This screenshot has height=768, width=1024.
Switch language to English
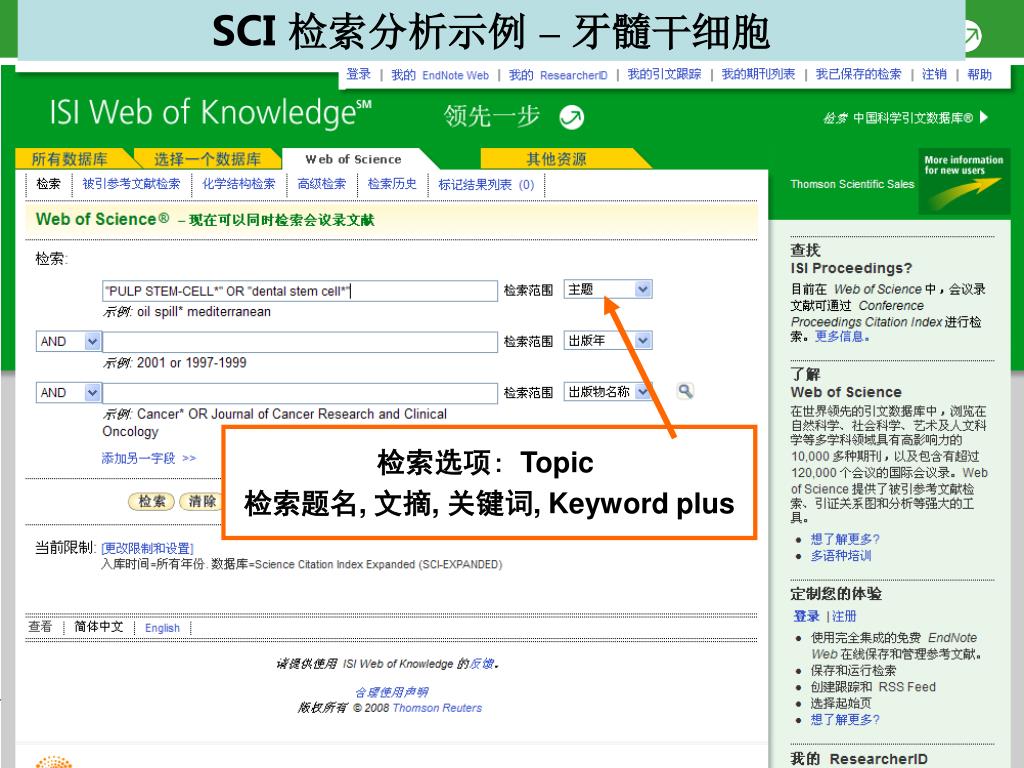162,628
